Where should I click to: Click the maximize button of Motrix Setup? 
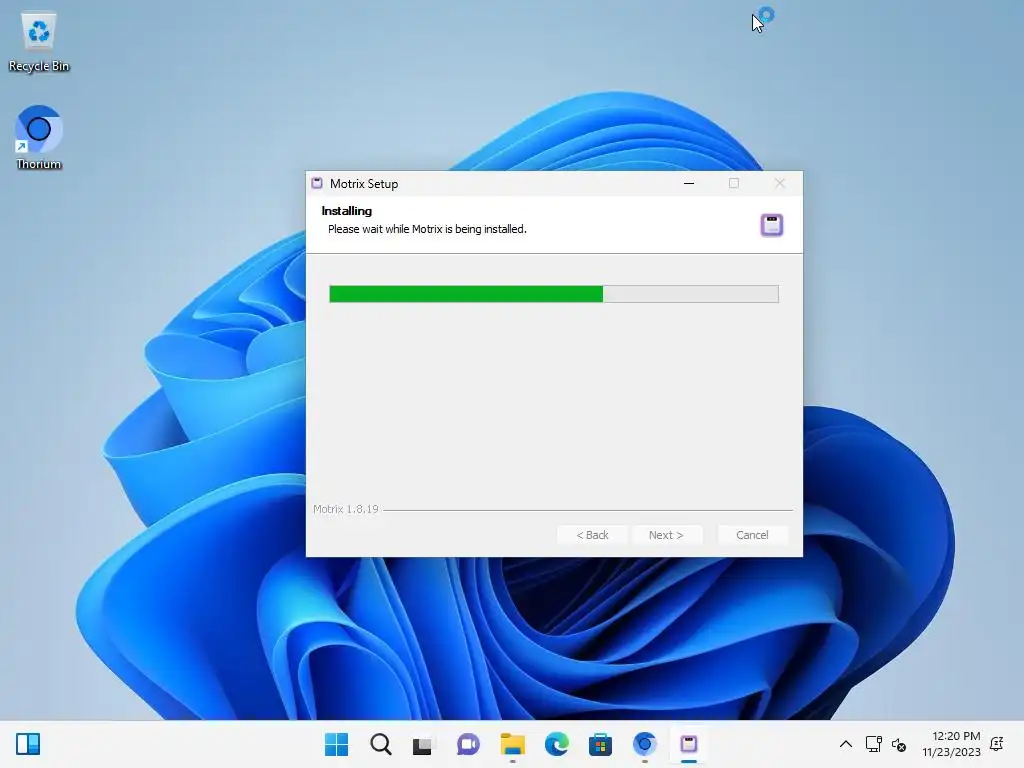(733, 184)
